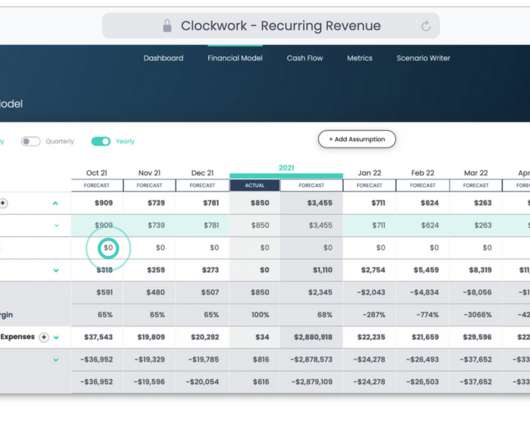Image resolution: width=530 pixels, height=442 pixels.
Task: Click the $616 cell
Action: click(261, 382)
